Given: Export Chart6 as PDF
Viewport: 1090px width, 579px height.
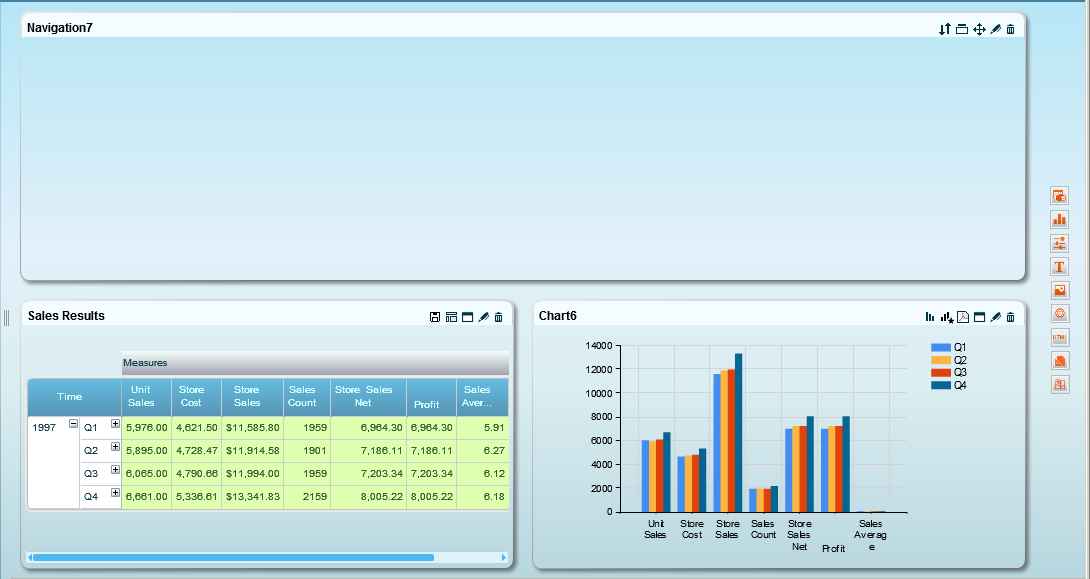Looking at the screenshot, I should pos(963,317).
